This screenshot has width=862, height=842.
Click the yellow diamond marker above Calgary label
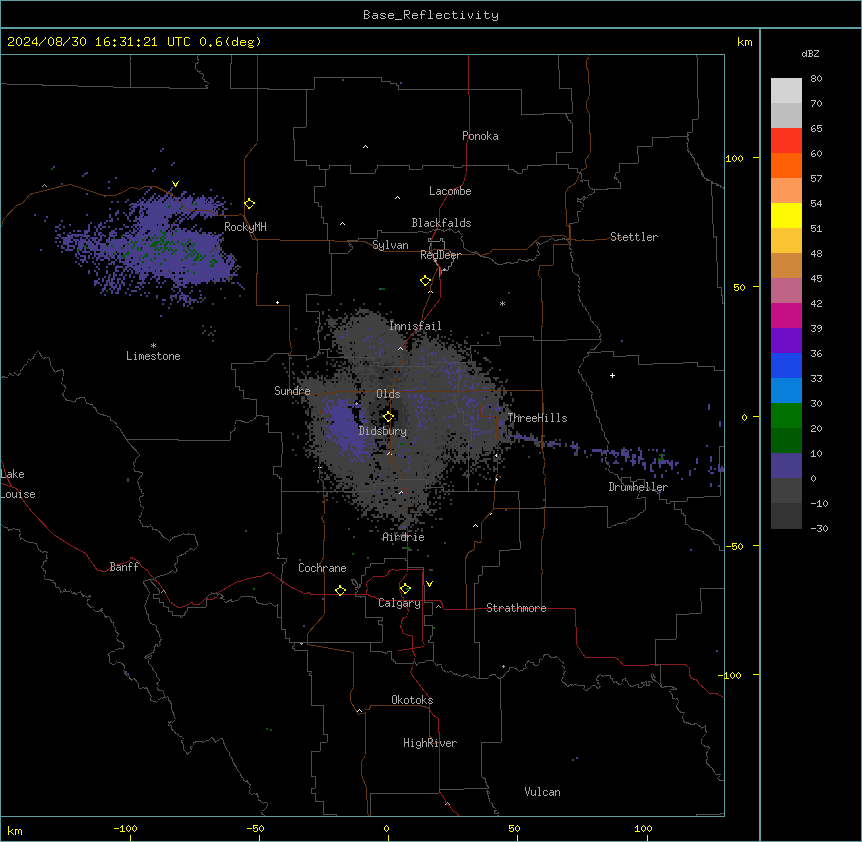pyautogui.click(x=405, y=589)
